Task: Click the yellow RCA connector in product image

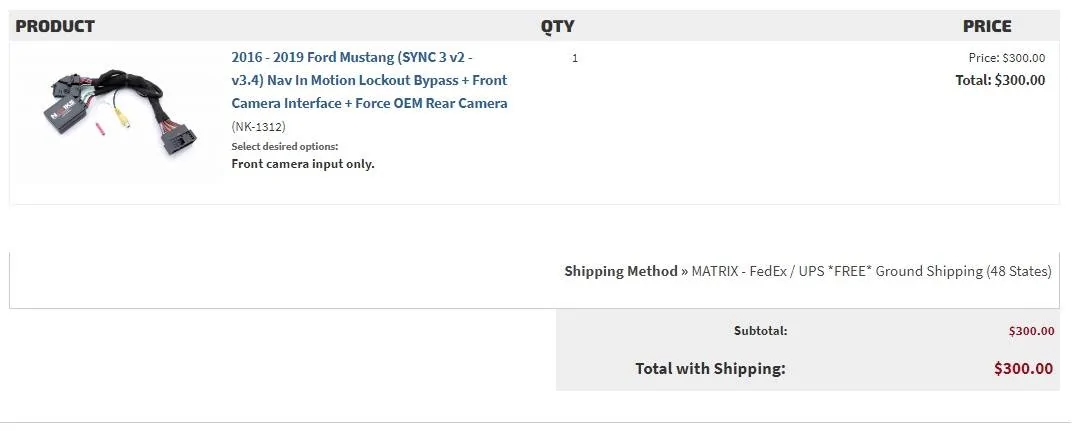Action: tap(122, 116)
